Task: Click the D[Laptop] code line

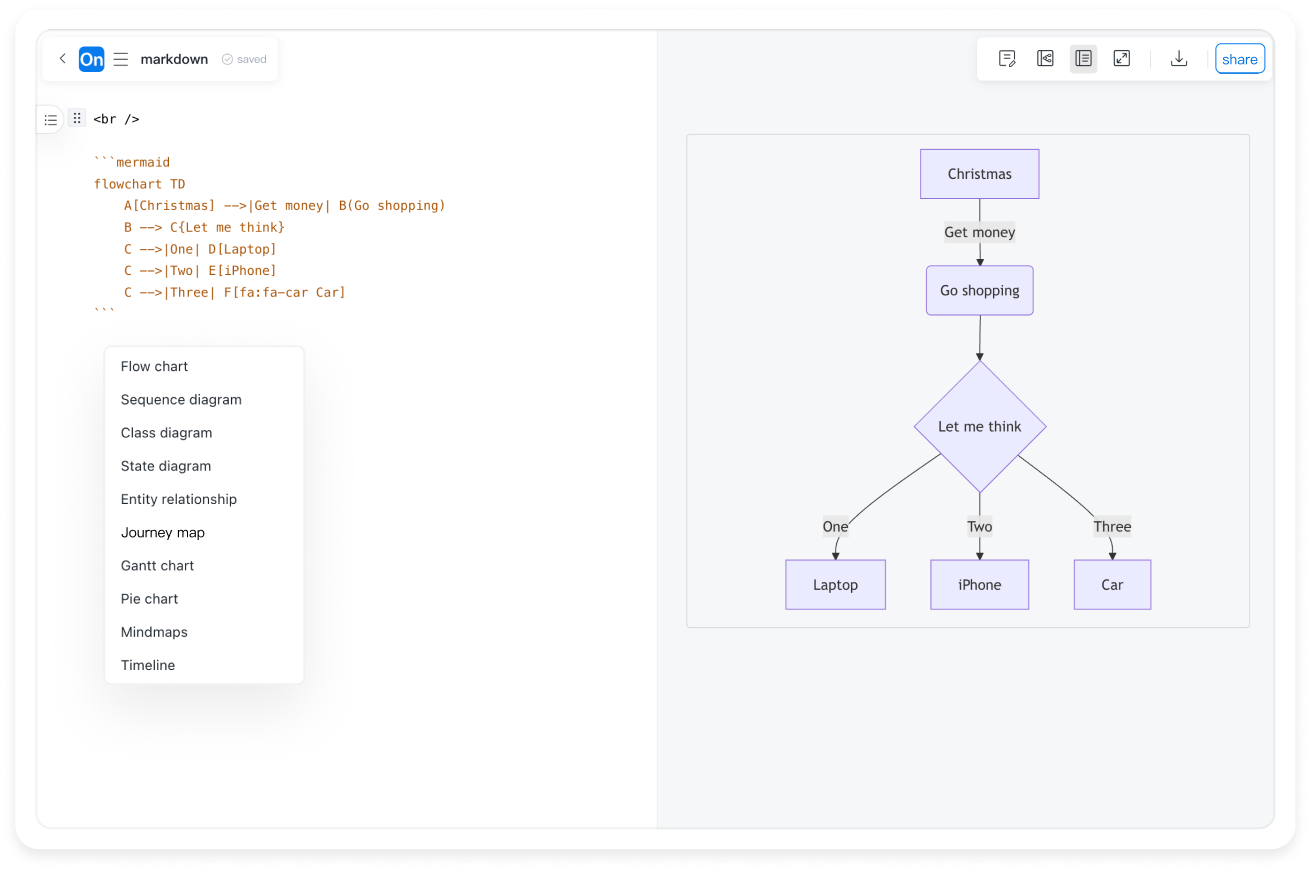Action: [x=200, y=249]
